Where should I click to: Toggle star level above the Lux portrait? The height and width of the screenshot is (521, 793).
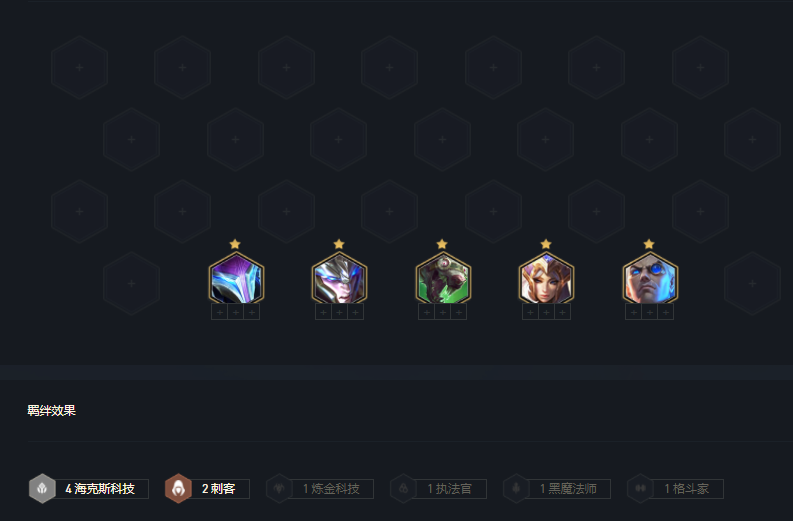click(546, 244)
